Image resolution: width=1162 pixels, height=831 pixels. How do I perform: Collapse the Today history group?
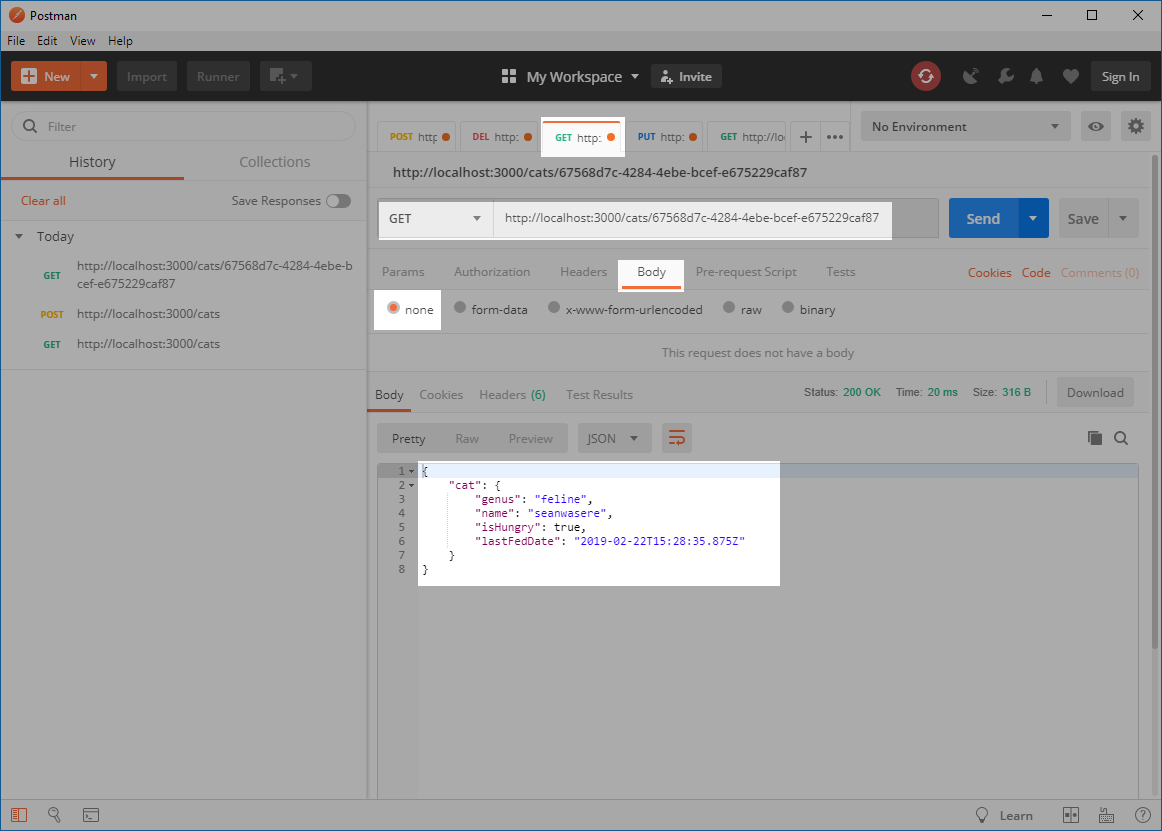point(19,236)
